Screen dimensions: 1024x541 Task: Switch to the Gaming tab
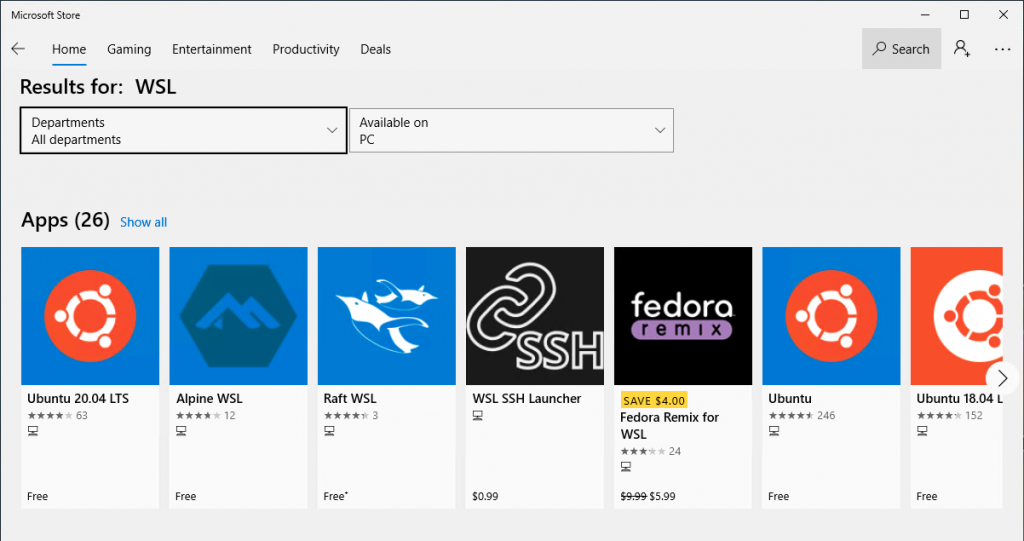click(x=129, y=49)
